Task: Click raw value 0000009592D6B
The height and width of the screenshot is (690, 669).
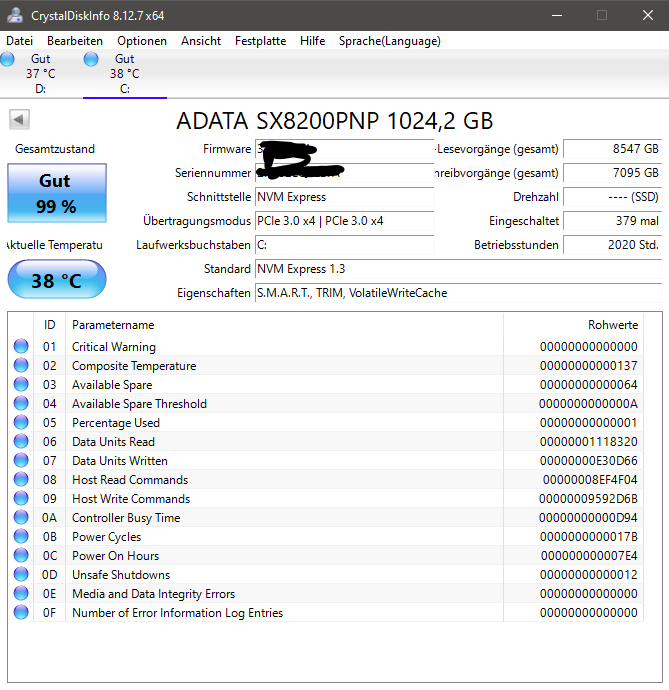Action: coord(588,499)
